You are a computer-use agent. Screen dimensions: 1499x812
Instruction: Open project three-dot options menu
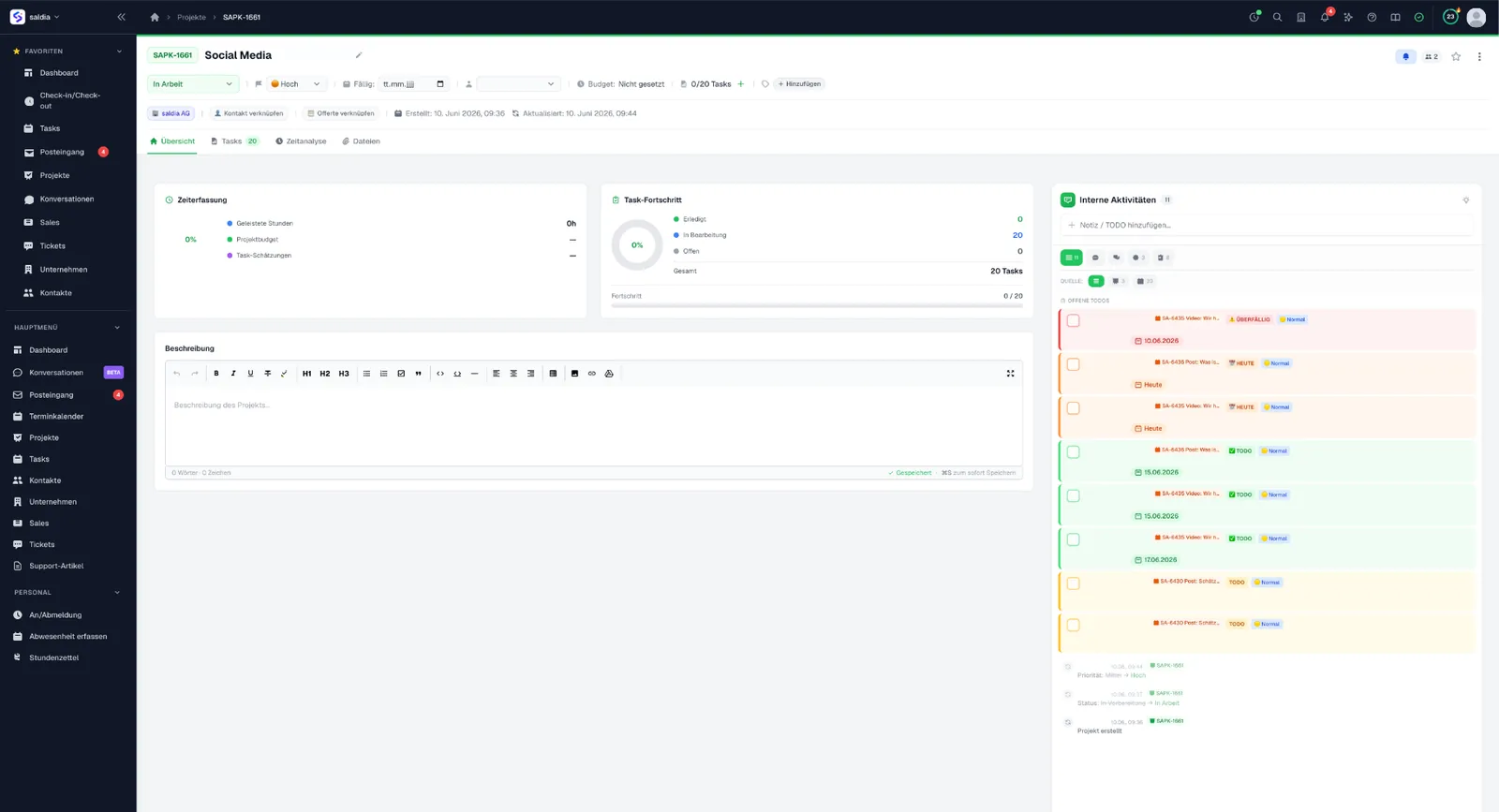(1479, 56)
